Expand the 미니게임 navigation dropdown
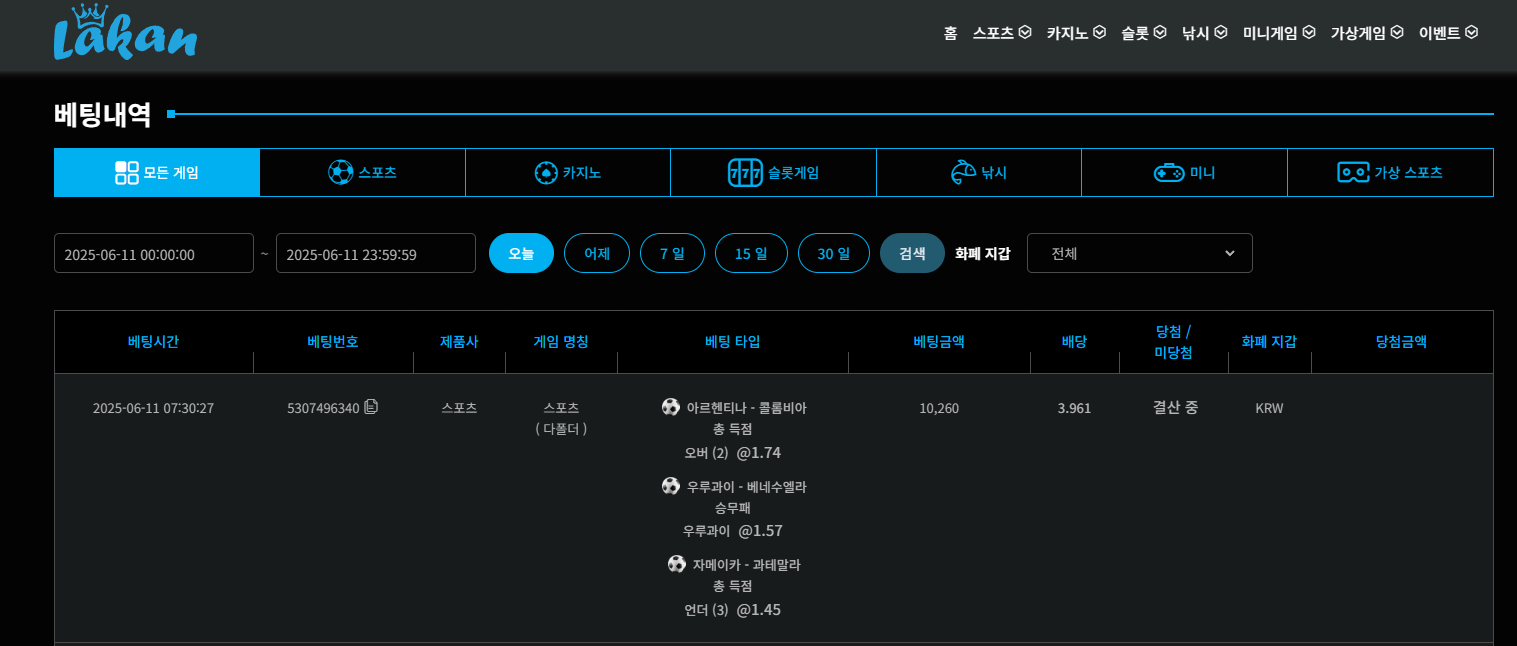The height and width of the screenshot is (646, 1517). click(1278, 33)
